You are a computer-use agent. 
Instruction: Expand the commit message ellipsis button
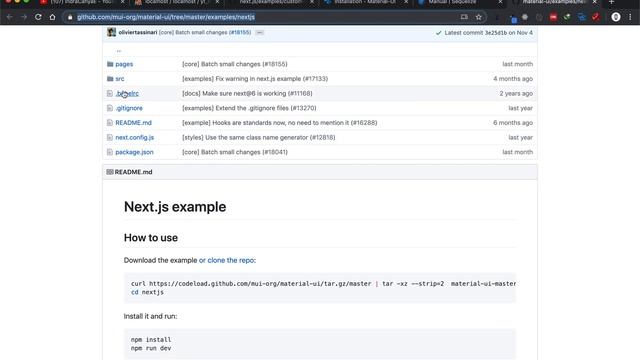[x=260, y=32]
